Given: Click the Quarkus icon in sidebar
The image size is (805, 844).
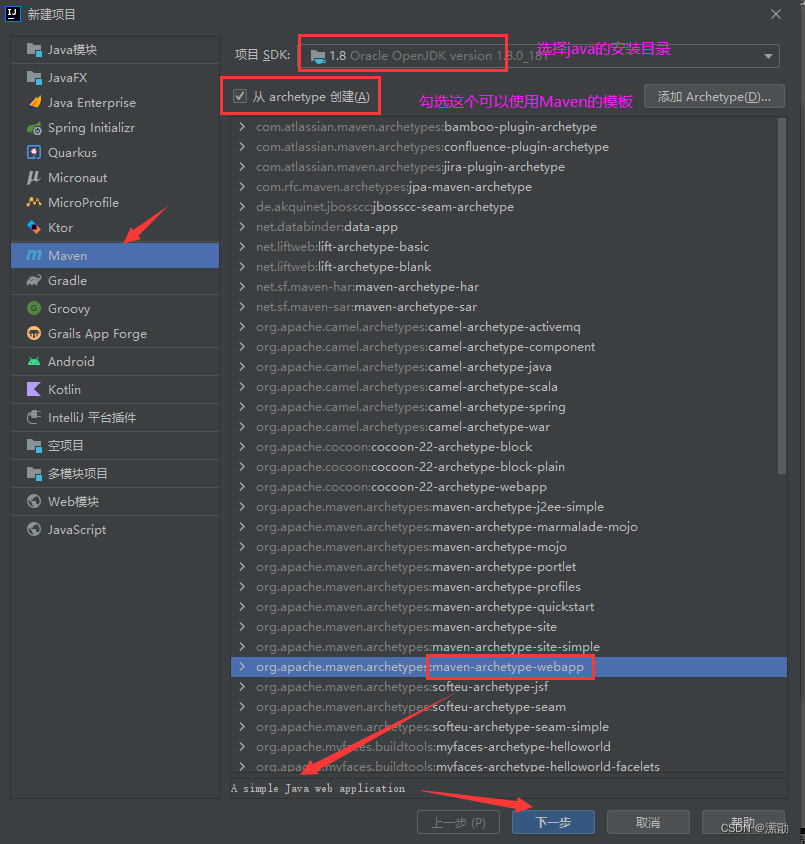Looking at the screenshot, I should coord(34,152).
